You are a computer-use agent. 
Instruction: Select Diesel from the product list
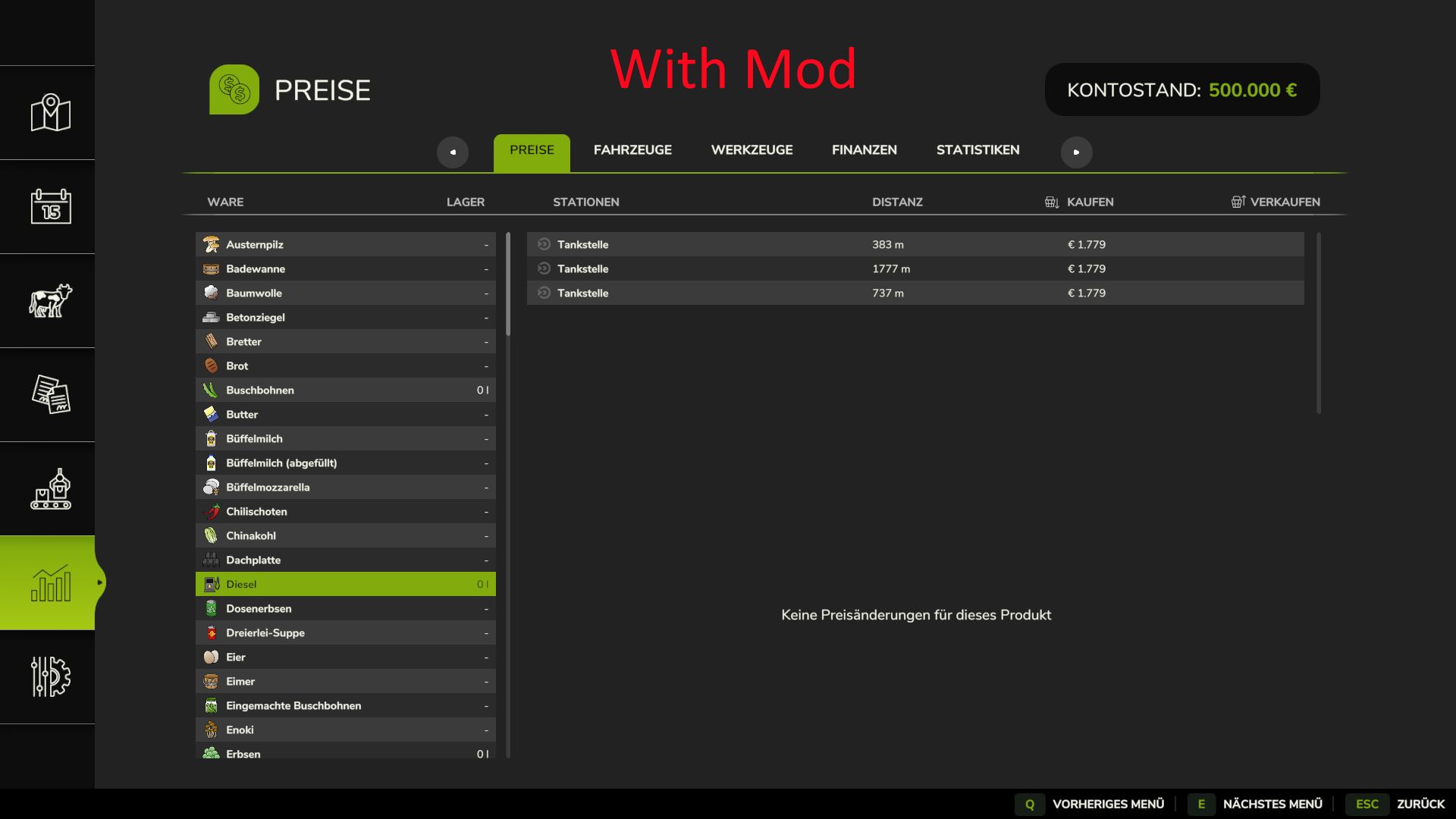(x=345, y=584)
